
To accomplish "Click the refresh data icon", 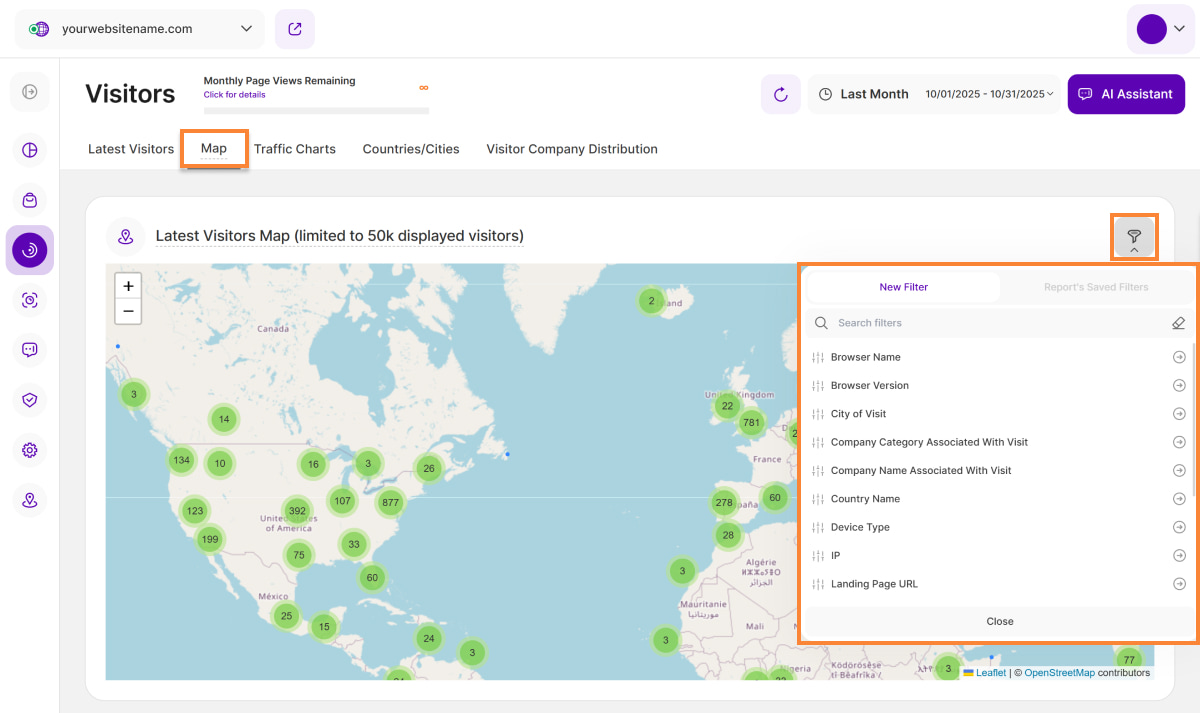I will tap(781, 94).
